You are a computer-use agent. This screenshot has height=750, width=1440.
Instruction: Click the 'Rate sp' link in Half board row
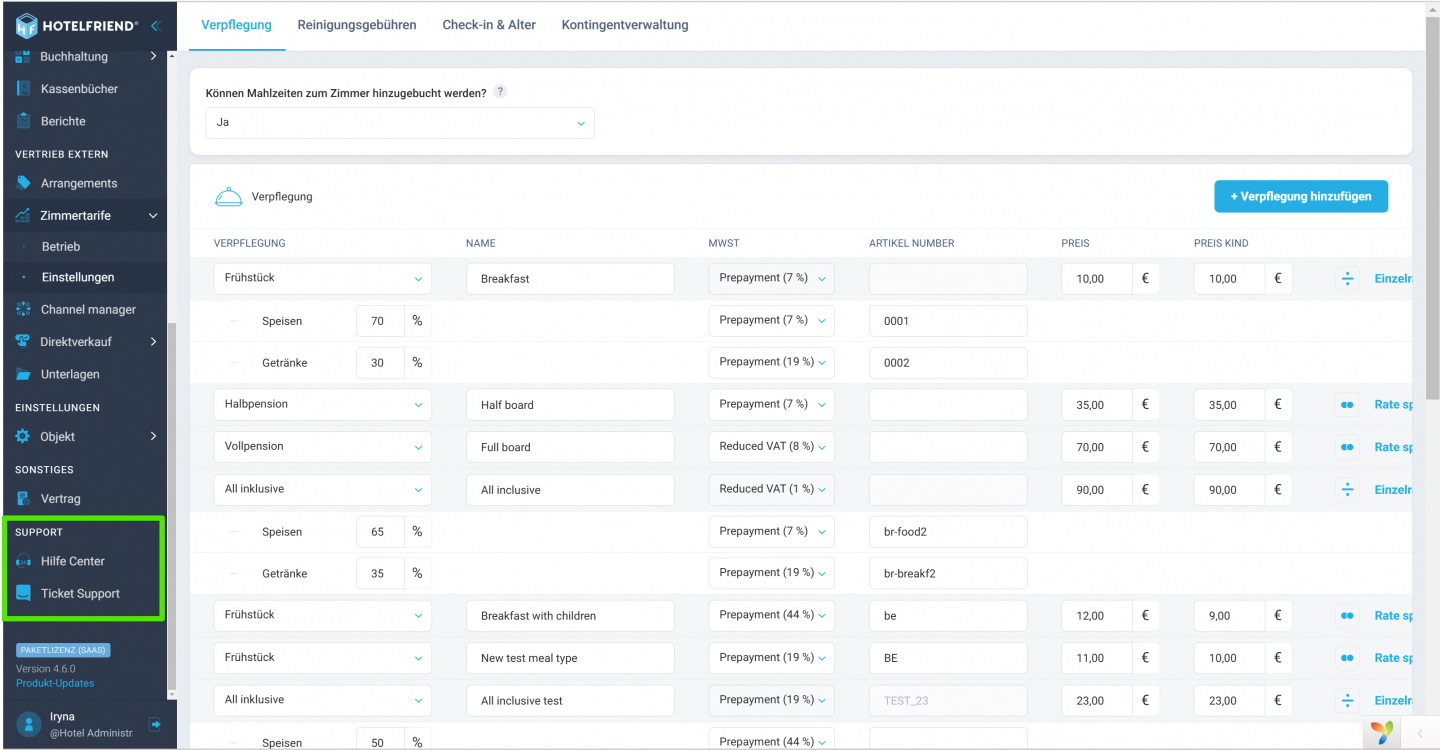[x=1394, y=405]
